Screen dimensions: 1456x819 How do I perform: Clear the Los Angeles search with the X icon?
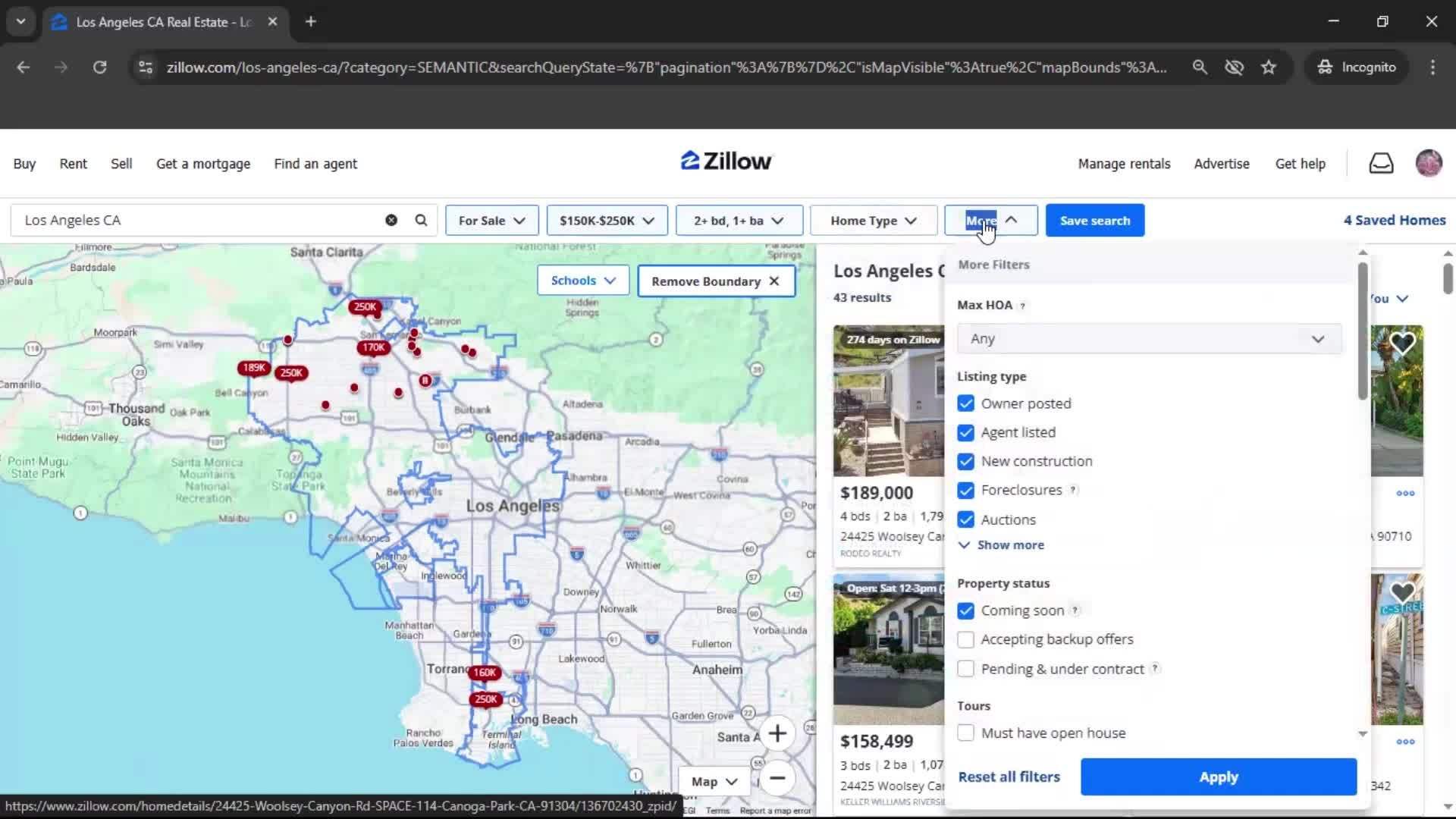(x=391, y=220)
